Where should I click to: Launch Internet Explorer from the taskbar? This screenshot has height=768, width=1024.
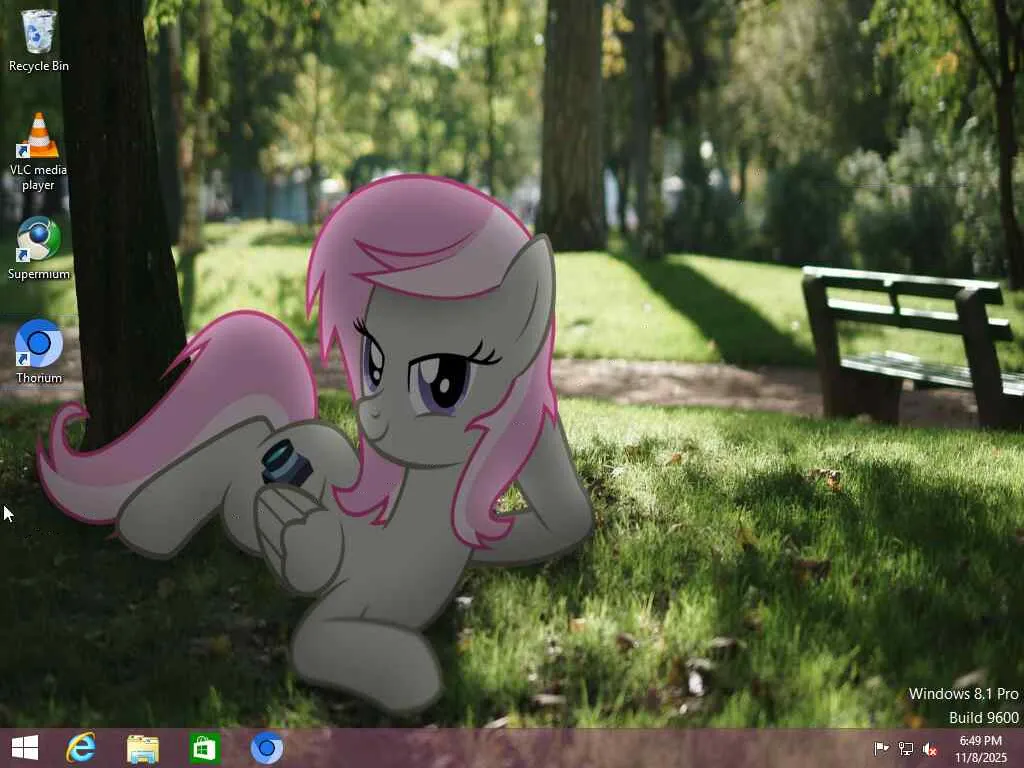click(x=81, y=748)
